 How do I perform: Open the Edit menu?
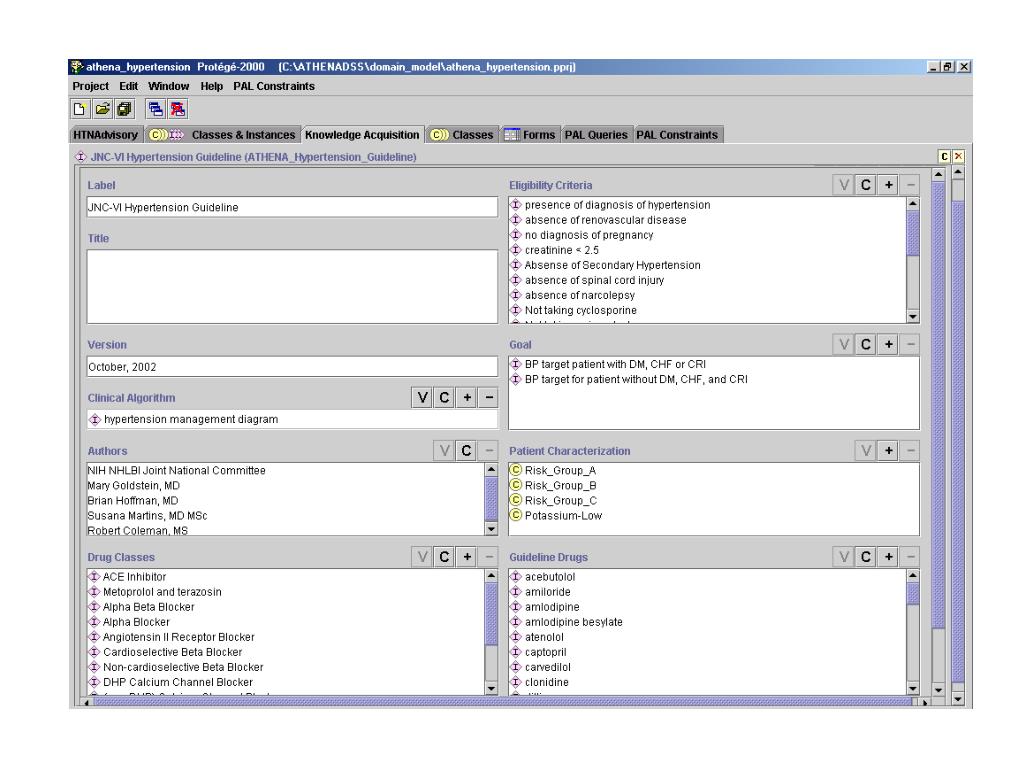(x=129, y=86)
